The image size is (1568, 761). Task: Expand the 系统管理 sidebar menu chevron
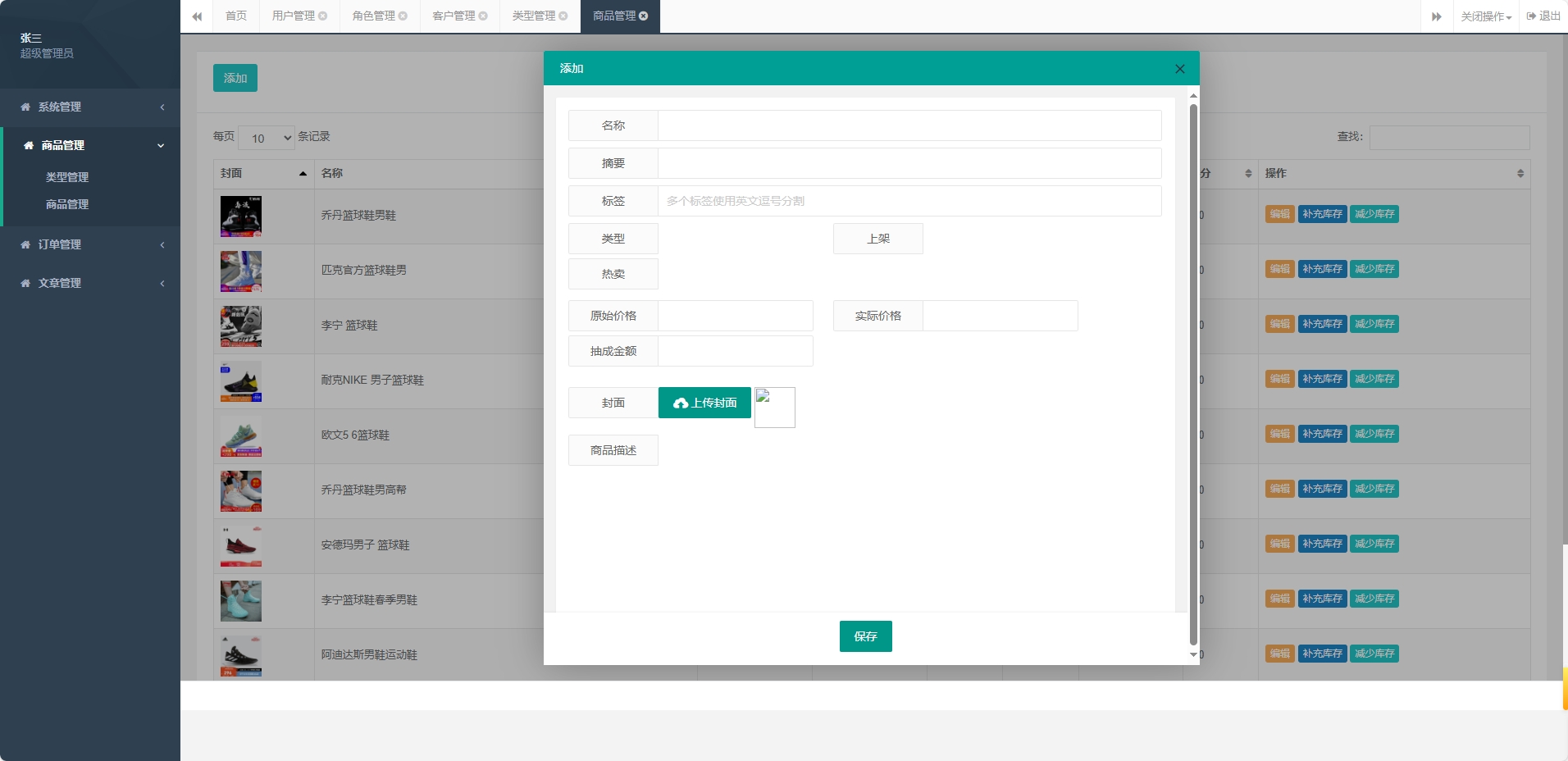pyautogui.click(x=162, y=107)
